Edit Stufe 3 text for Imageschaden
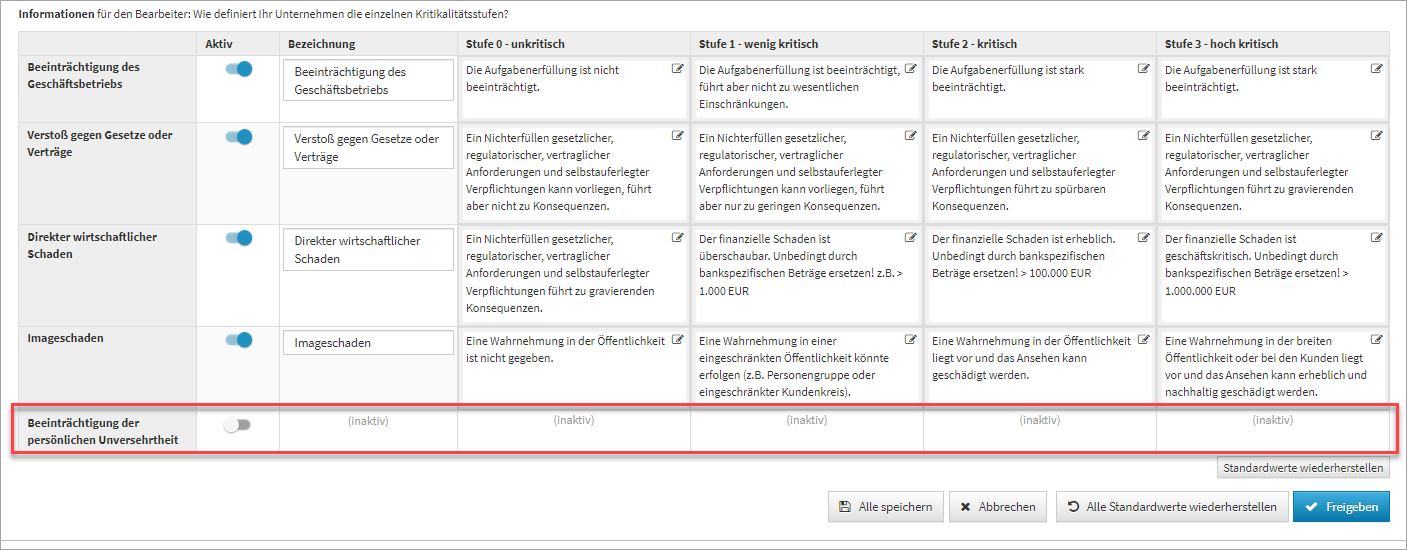1407x550 pixels. 1376,339
